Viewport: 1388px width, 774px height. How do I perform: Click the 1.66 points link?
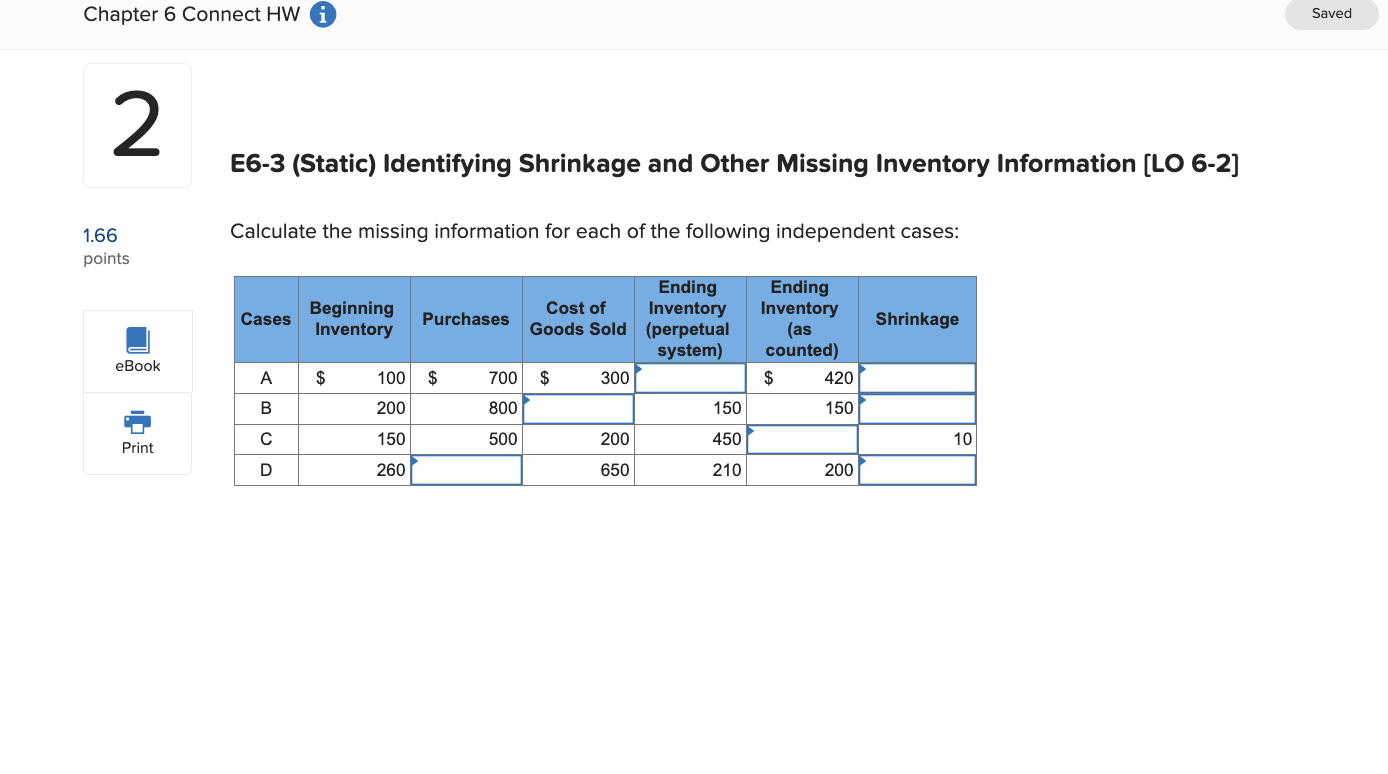pyautogui.click(x=100, y=235)
